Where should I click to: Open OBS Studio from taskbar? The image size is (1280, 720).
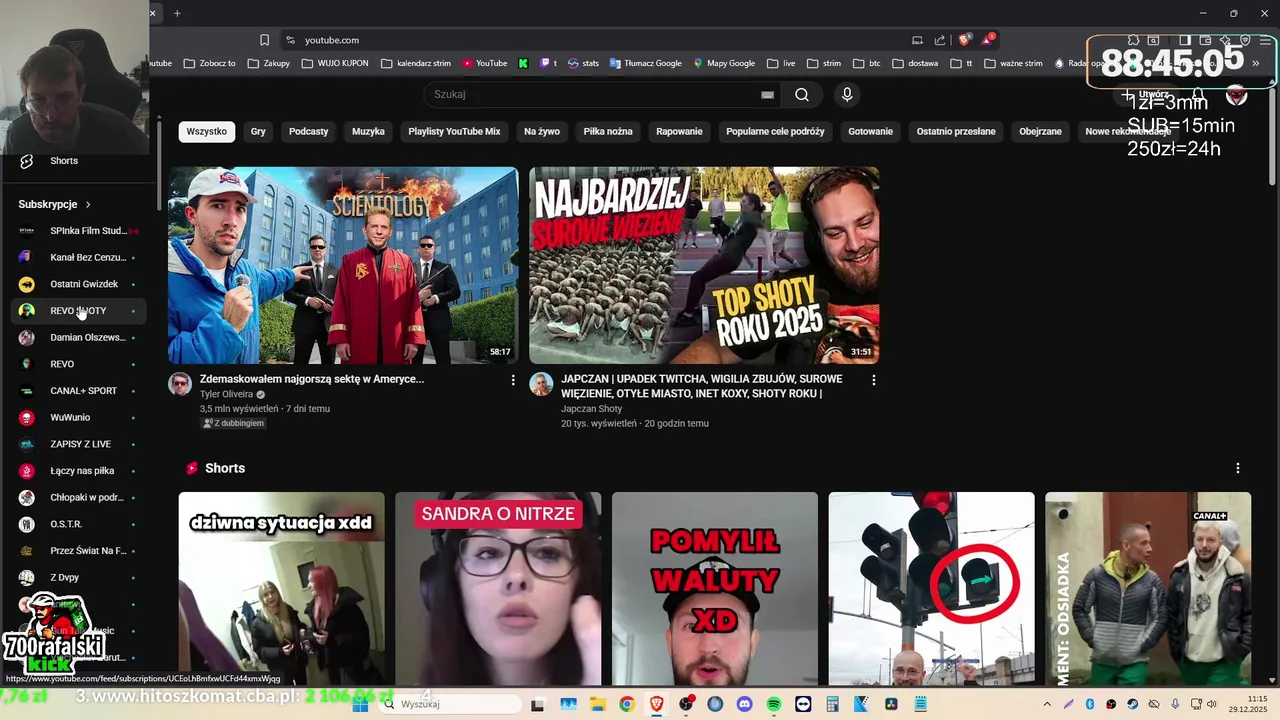685,704
